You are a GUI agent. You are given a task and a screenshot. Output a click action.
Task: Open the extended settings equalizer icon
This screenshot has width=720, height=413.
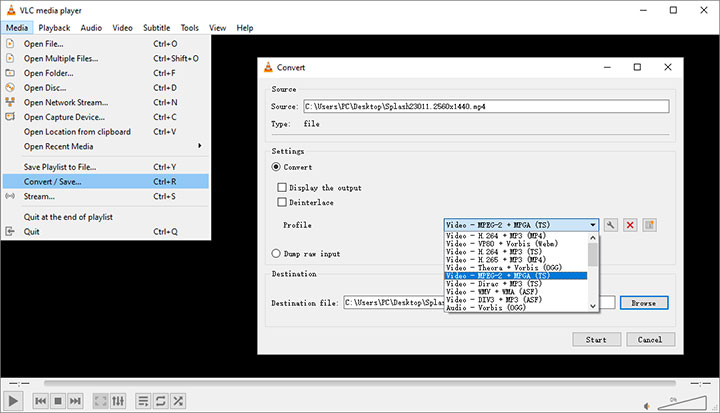click(119, 401)
